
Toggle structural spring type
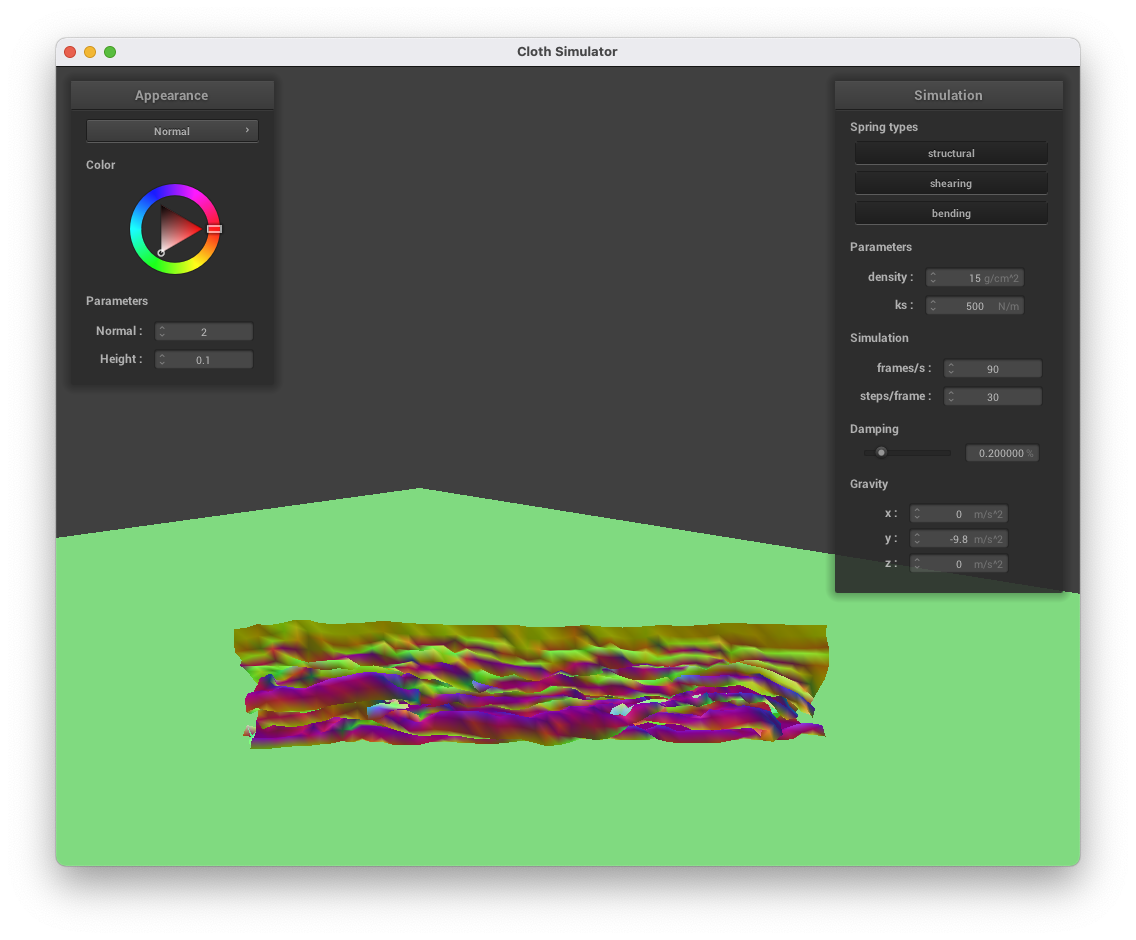(x=951, y=153)
